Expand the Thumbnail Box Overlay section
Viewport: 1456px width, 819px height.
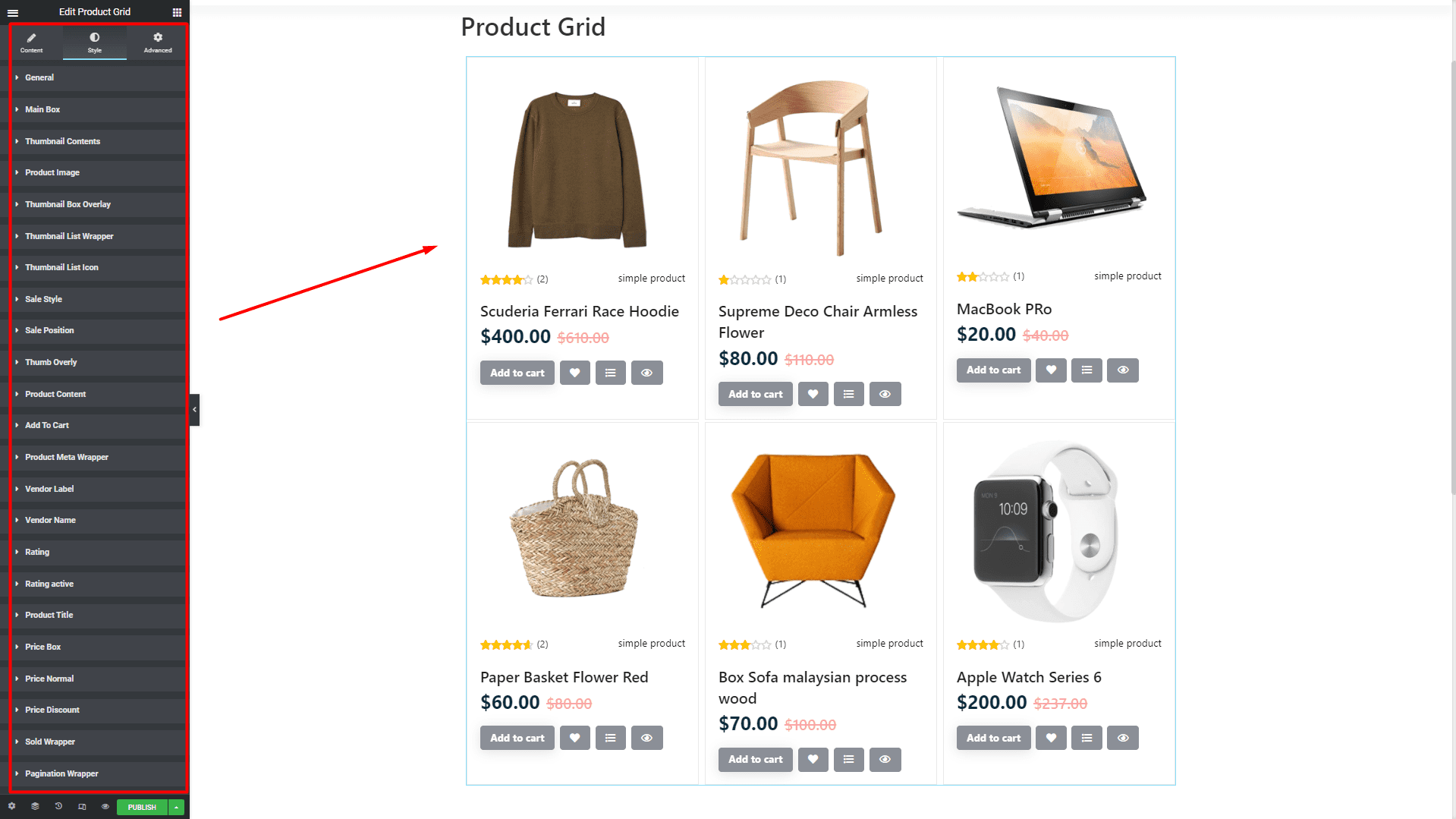[x=68, y=204]
